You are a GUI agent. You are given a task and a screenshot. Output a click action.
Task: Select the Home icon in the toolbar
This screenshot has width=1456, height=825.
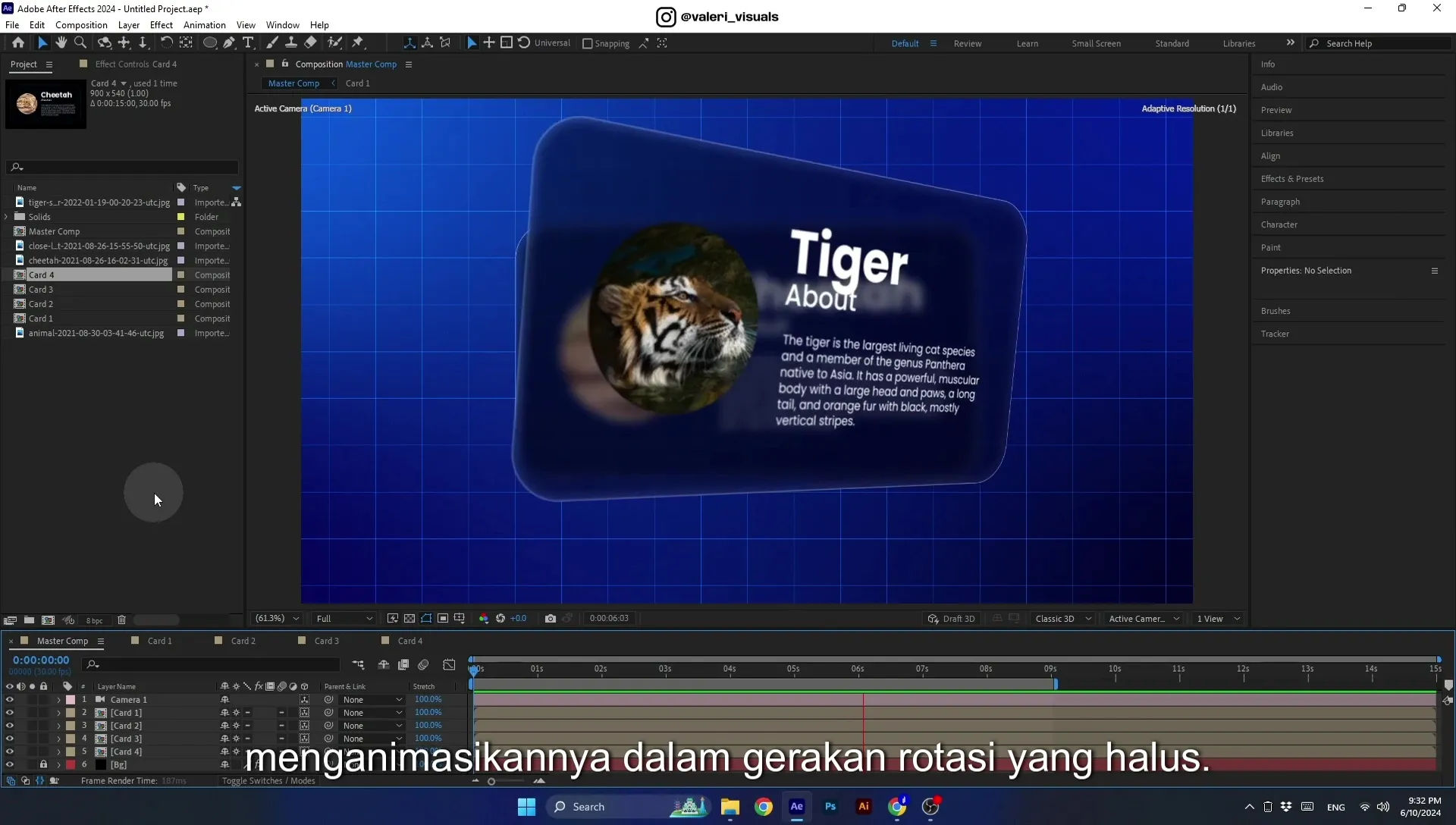click(x=18, y=43)
